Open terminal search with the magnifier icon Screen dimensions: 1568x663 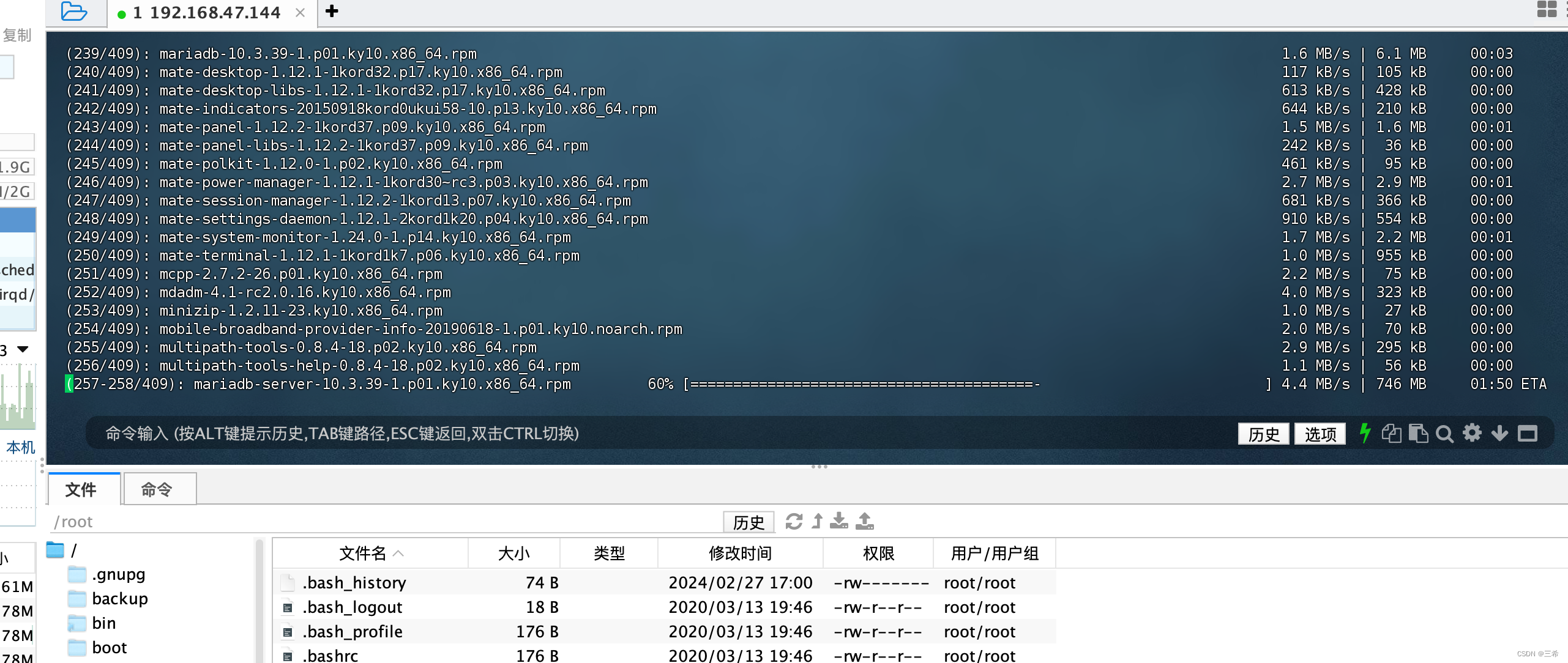coord(1444,434)
